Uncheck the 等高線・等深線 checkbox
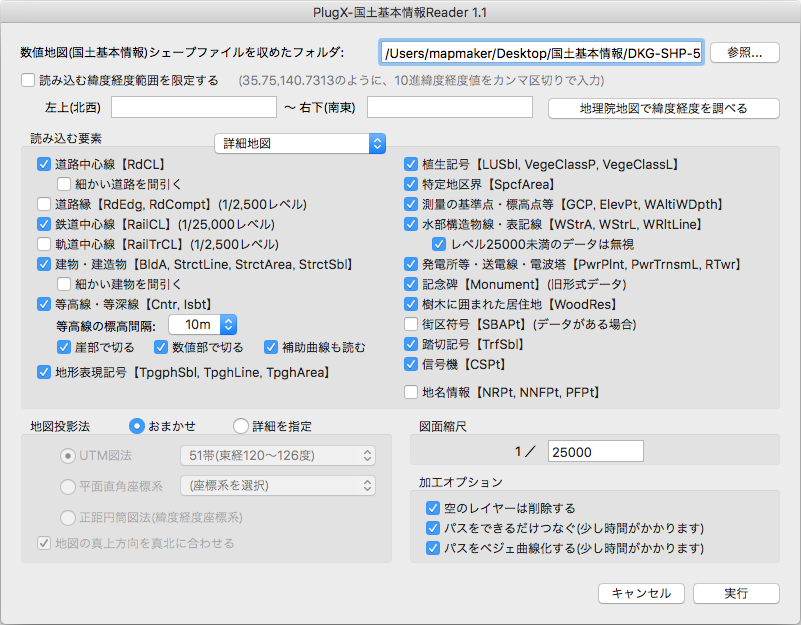 point(43,304)
